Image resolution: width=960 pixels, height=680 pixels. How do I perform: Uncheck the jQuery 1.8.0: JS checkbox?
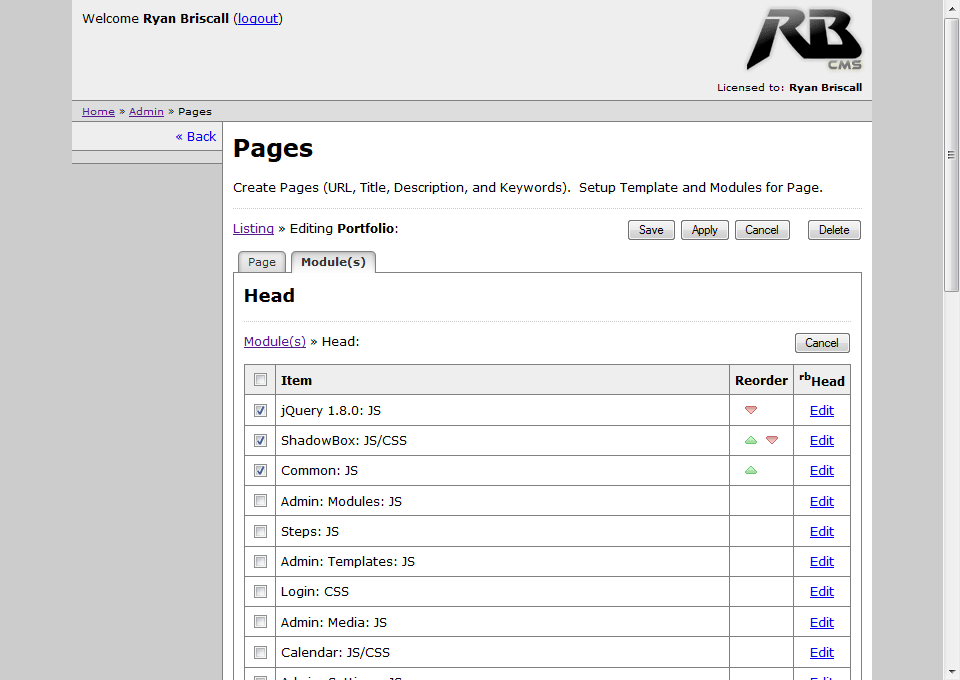pyautogui.click(x=261, y=410)
